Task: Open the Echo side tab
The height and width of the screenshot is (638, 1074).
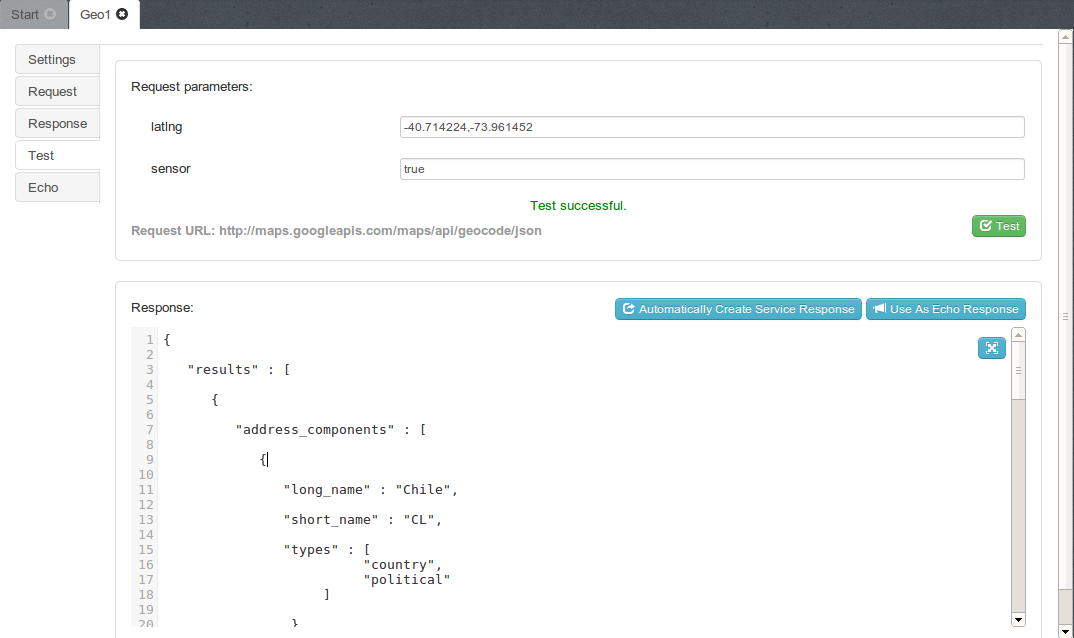Action: (x=57, y=187)
